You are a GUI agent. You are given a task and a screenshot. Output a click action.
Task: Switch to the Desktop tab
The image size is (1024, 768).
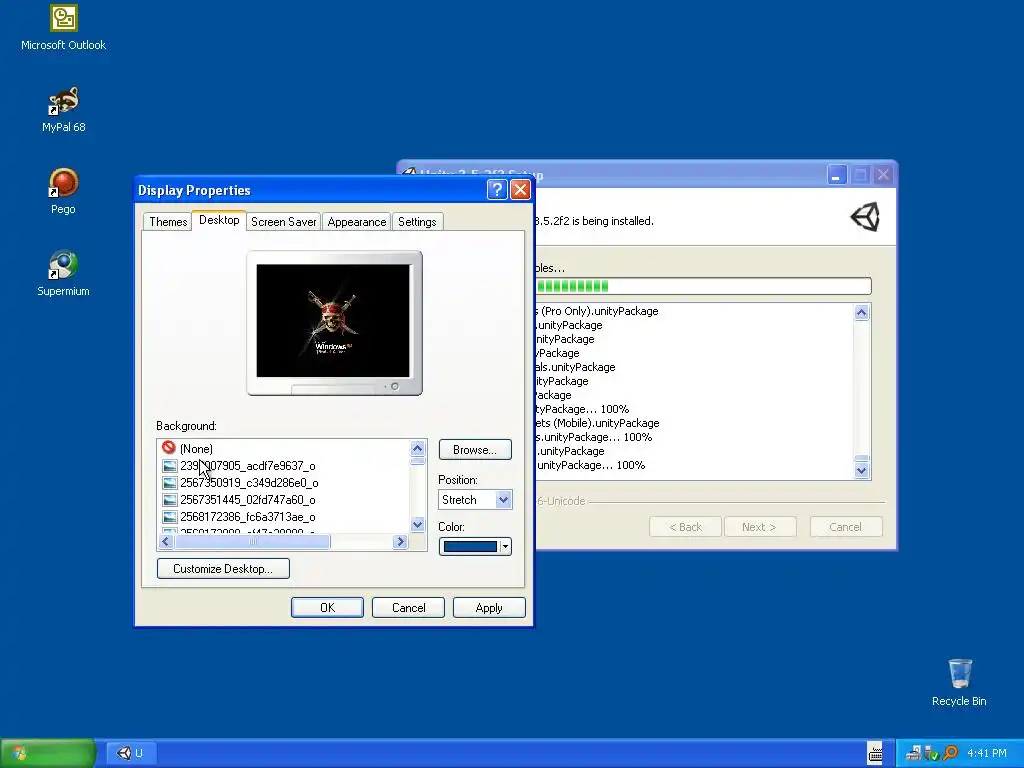pos(219,220)
